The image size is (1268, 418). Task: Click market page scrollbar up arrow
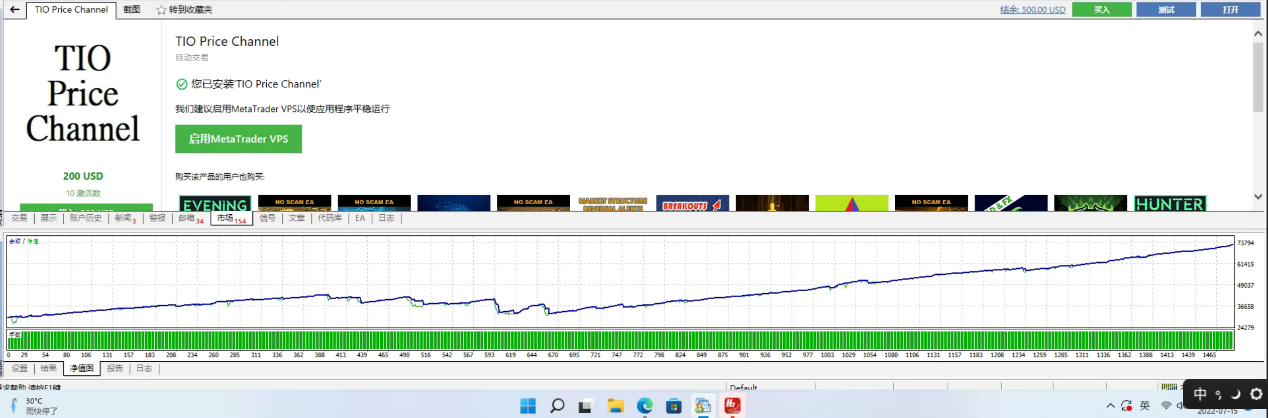pos(1260,32)
